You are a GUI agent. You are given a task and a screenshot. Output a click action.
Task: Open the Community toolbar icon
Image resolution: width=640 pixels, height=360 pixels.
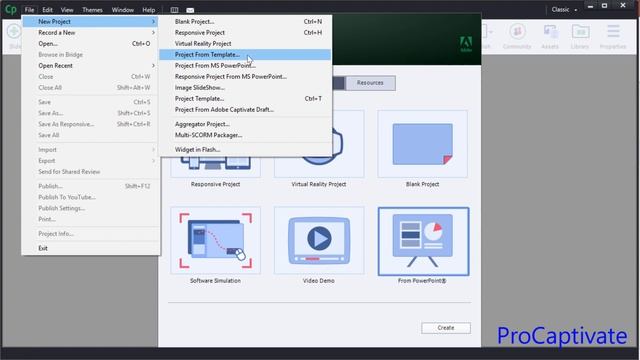pos(517,36)
